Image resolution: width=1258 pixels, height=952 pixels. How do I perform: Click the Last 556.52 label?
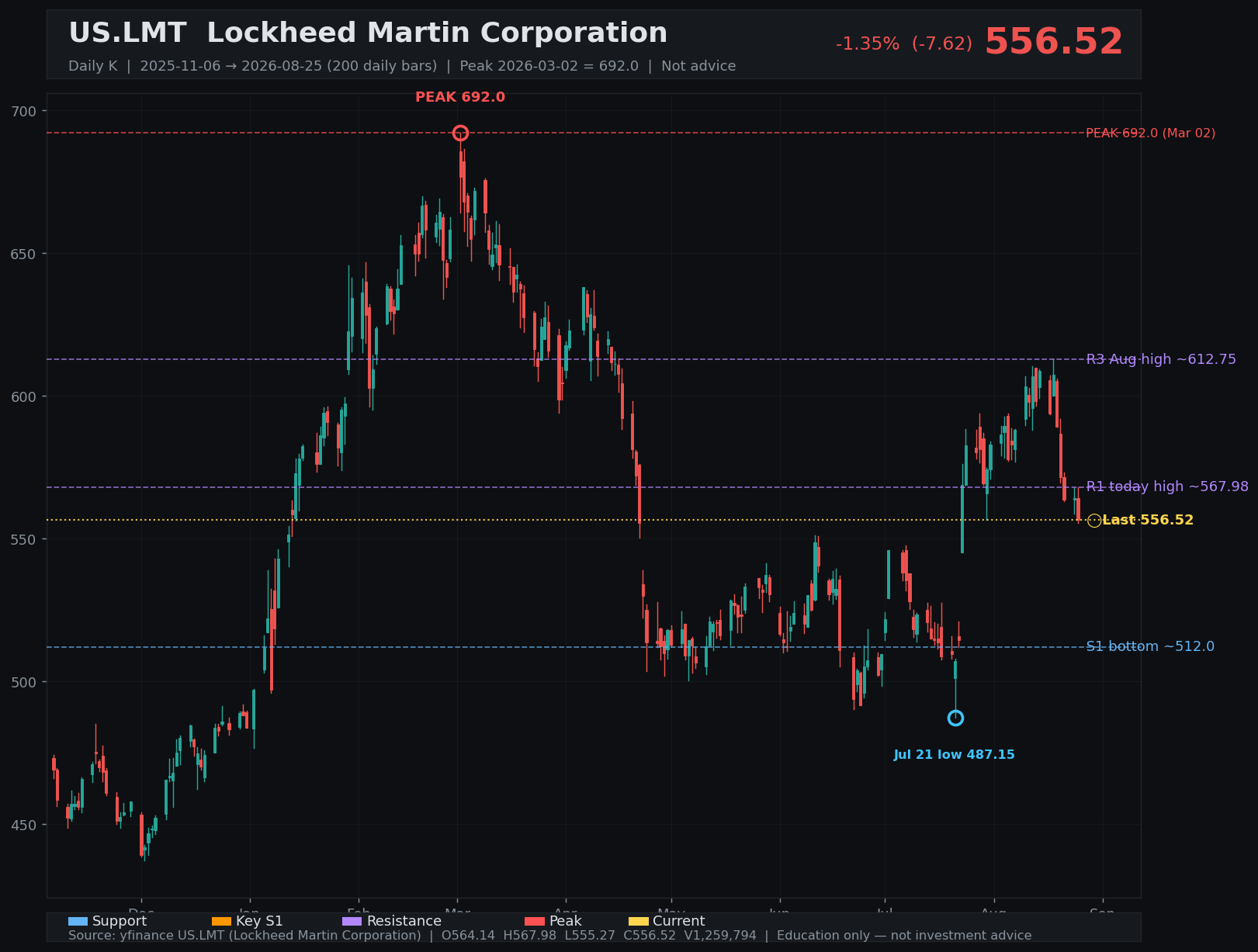click(x=1148, y=520)
